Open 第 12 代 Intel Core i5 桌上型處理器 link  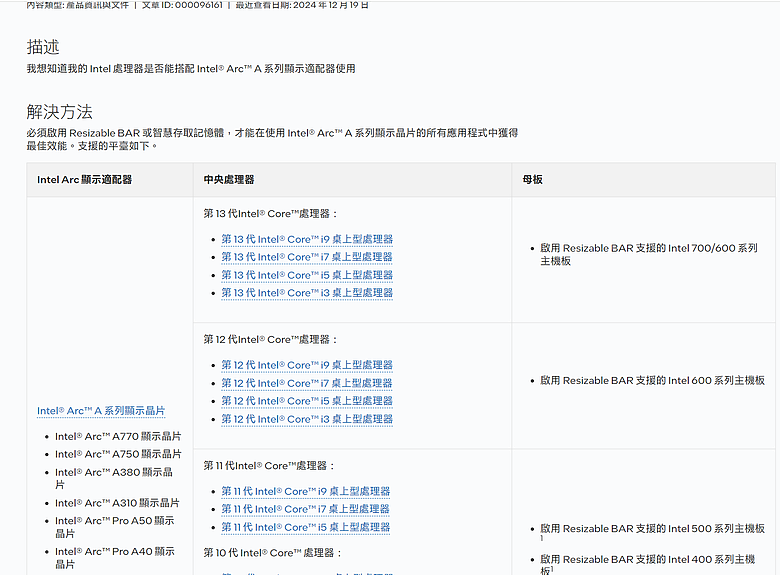[x=307, y=401]
